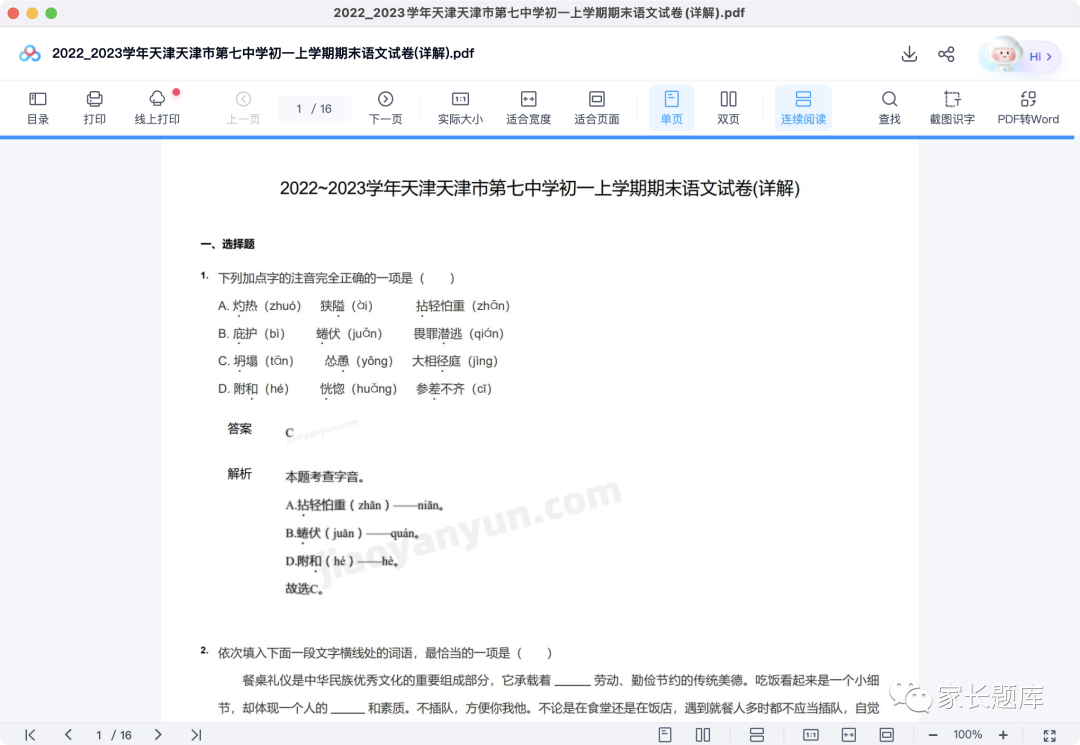The image size is (1080, 745).
Task: Activate 截图识字 screenshot OCR tool
Action: coord(952,108)
